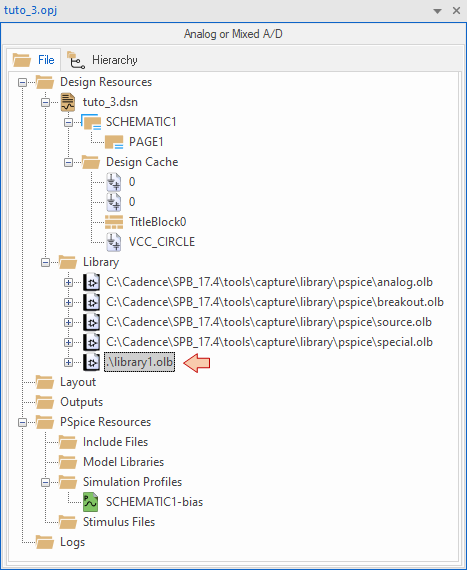This screenshot has width=467, height=570.
Task: Collapse the PSpice Resources folder
Action: point(23,422)
